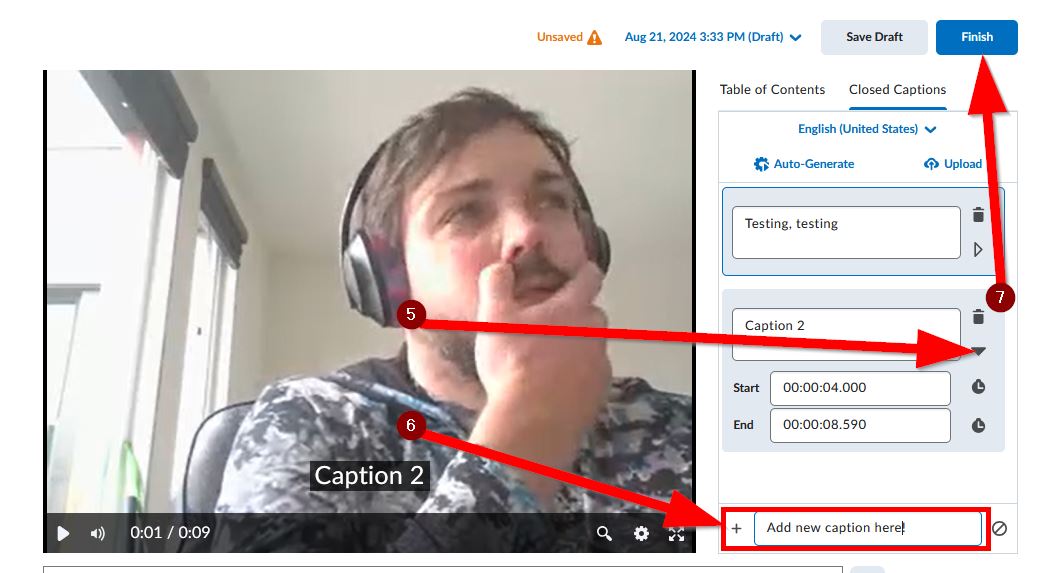Click the Unsaved warning icon
Viewport: 1043px width, 573px height.
pyautogui.click(x=594, y=37)
